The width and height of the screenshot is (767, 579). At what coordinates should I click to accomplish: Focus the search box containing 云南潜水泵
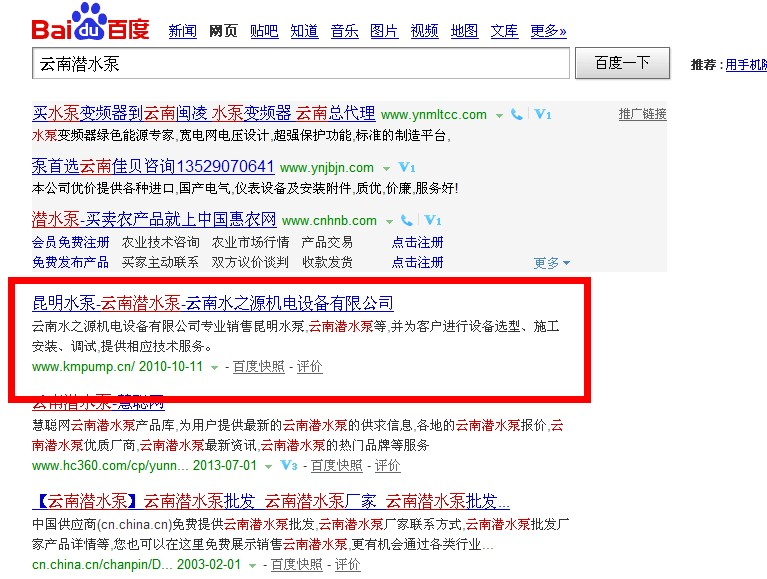(301, 64)
